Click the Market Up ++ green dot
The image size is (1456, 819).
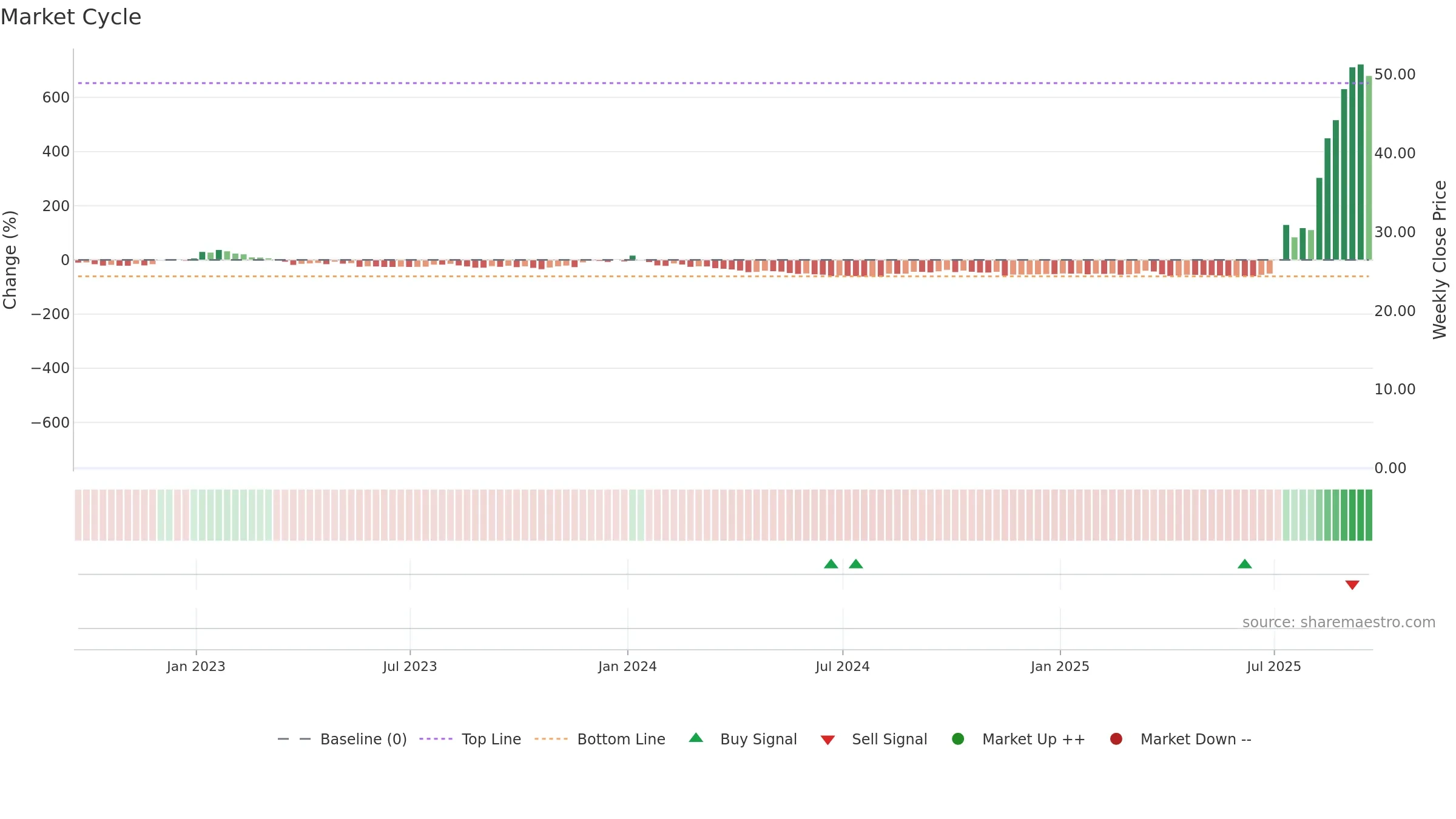point(958,739)
